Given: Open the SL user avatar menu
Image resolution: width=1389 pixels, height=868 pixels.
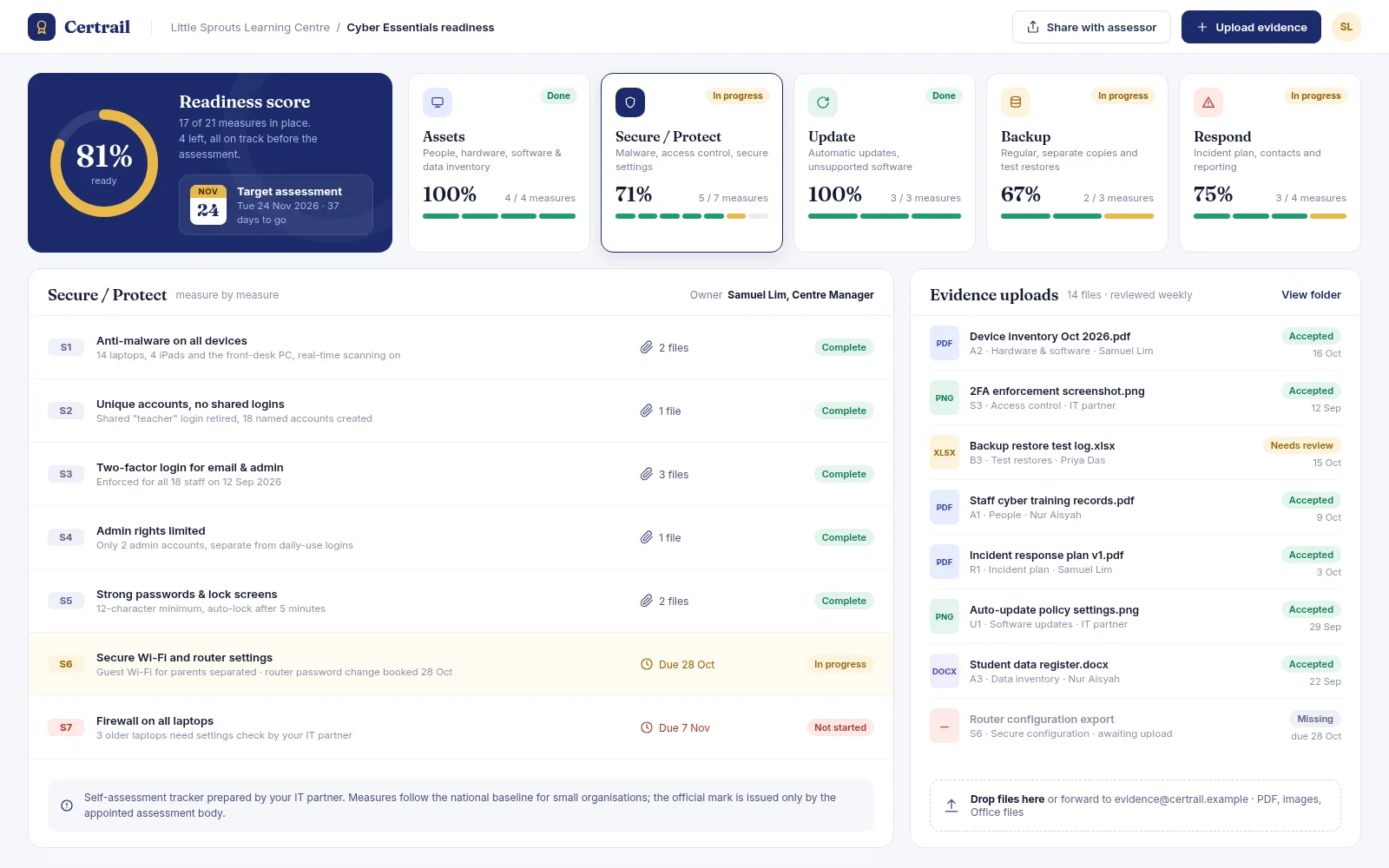Looking at the screenshot, I should (x=1346, y=27).
